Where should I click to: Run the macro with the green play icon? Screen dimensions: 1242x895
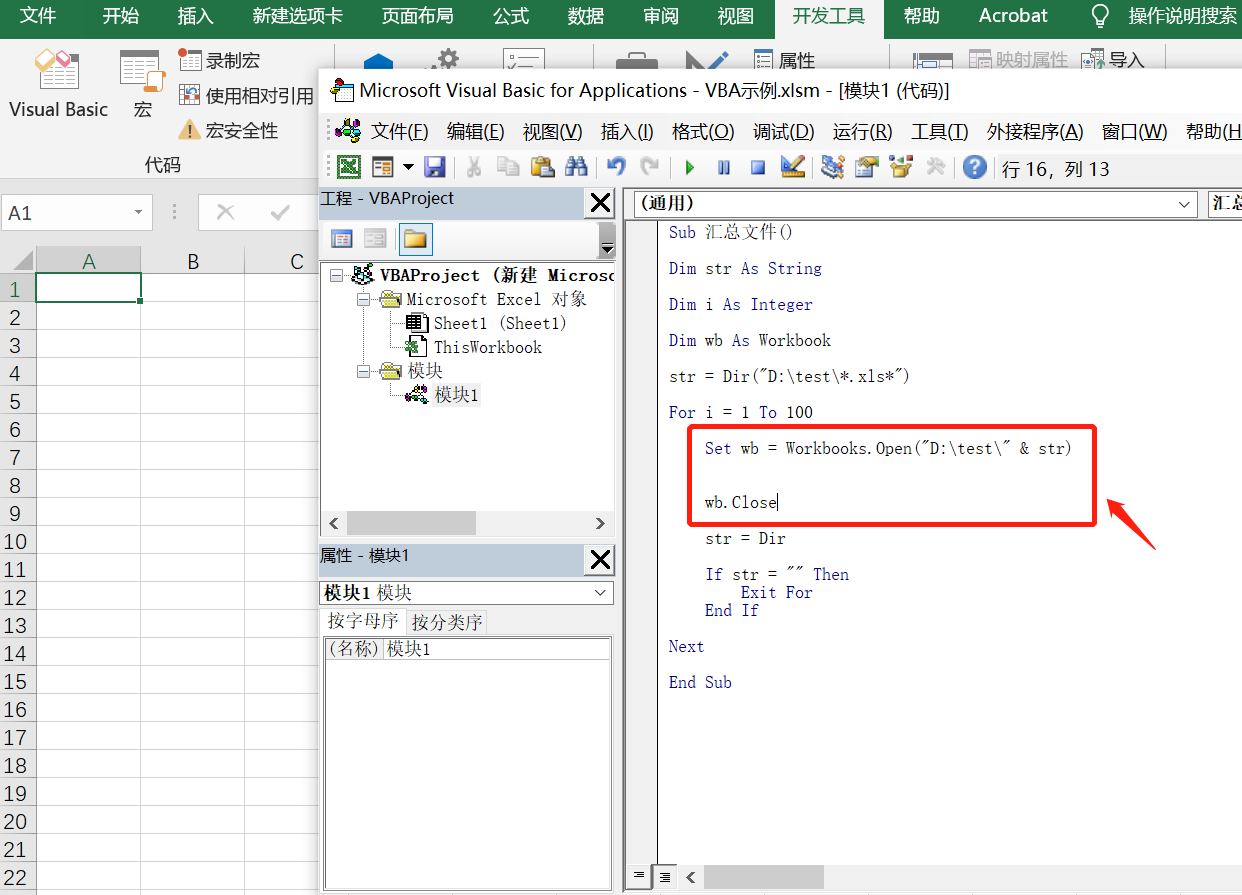coord(690,168)
